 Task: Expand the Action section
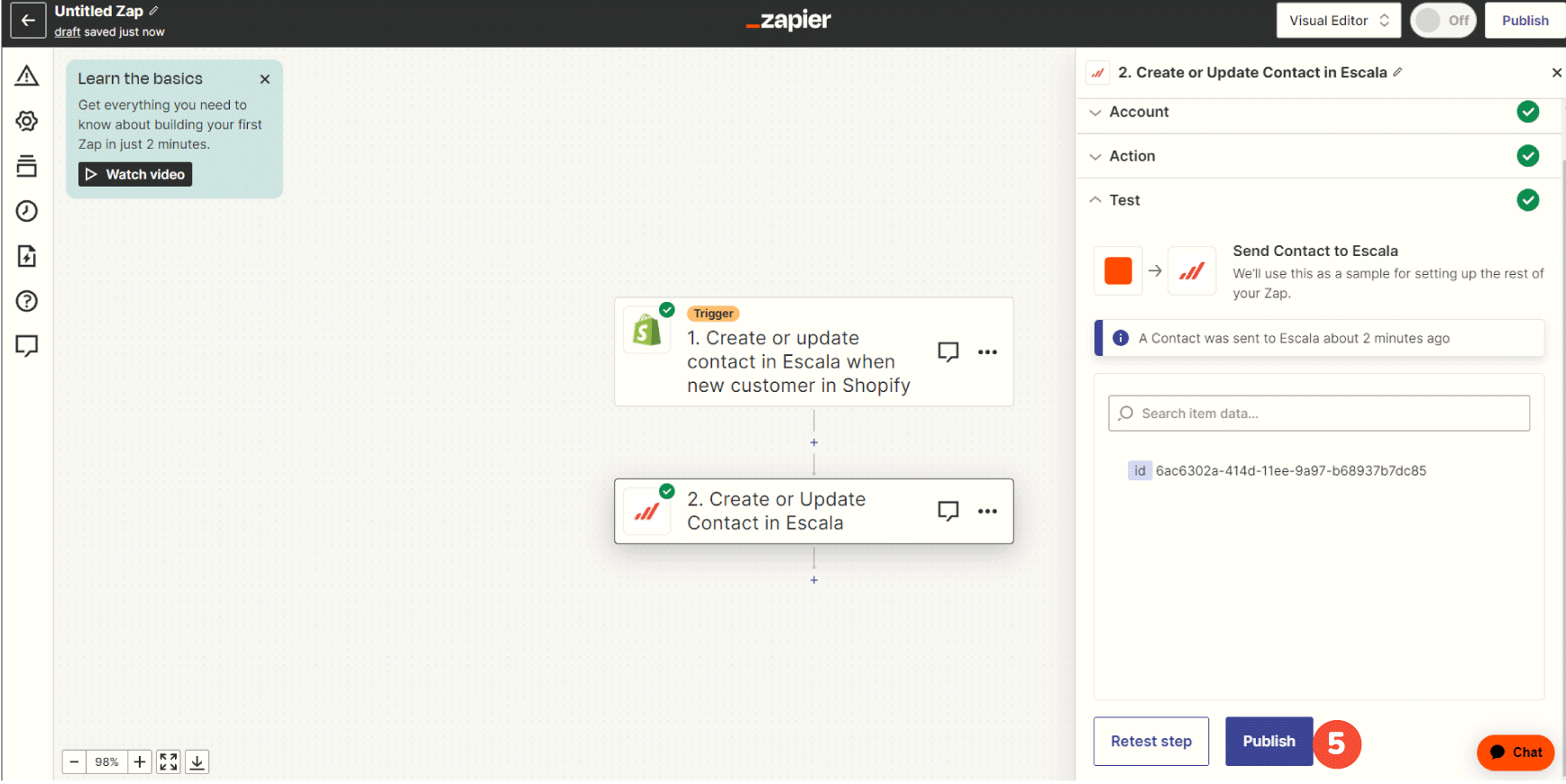click(1319, 156)
